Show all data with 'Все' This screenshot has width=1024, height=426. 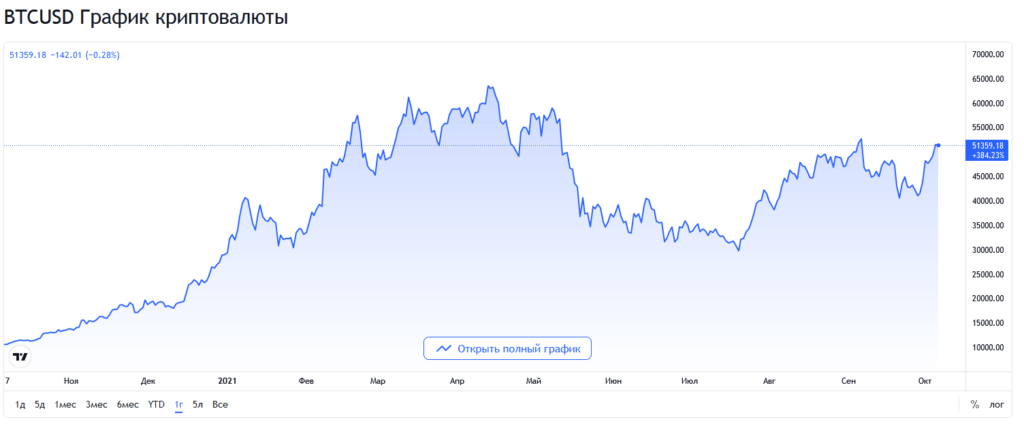click(220, 404)
